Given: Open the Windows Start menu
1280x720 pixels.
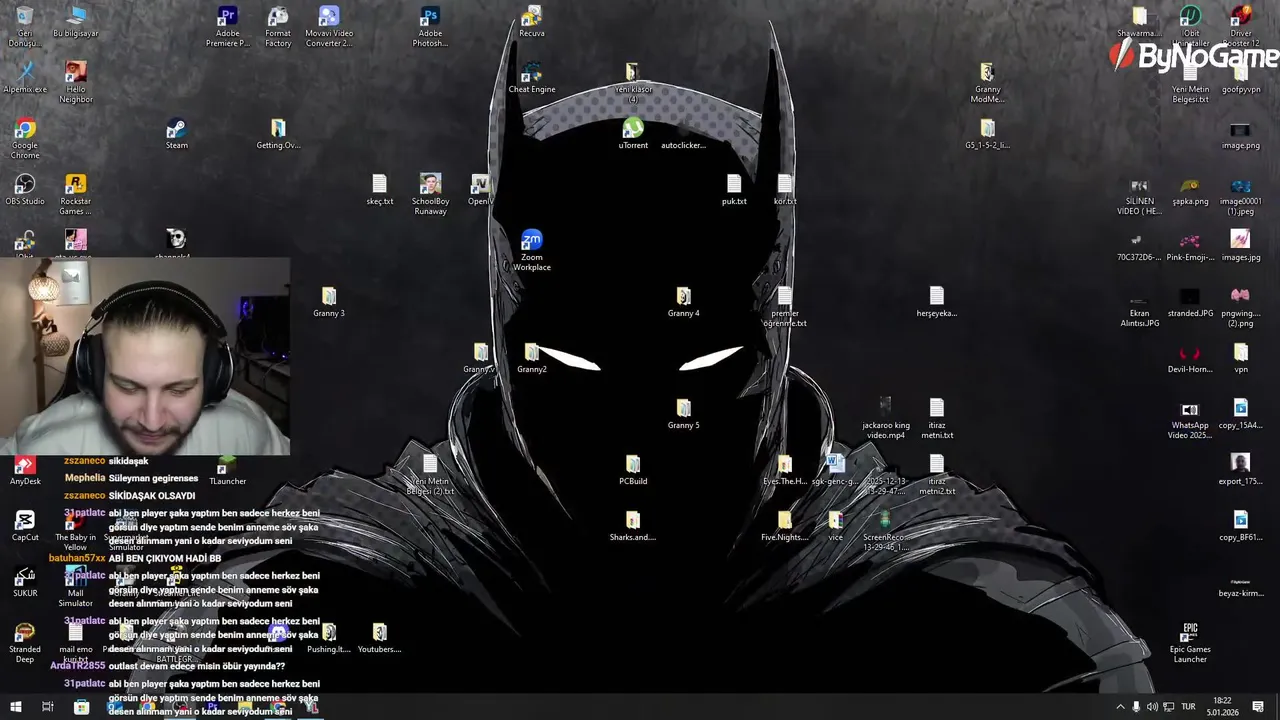Looking at the screenshot, I should [x=16, y=707].
